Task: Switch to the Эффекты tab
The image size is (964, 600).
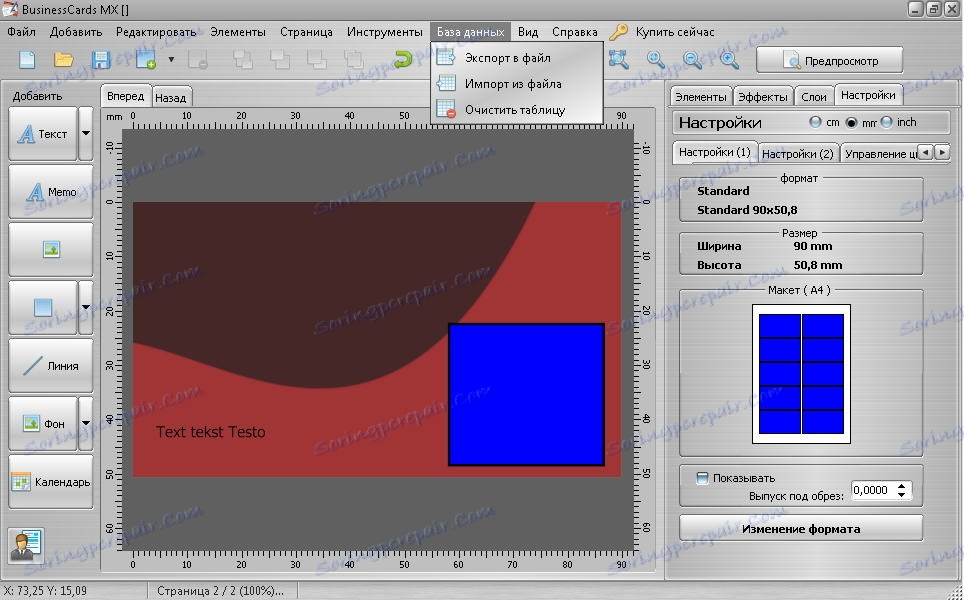Action: (762, 96)
